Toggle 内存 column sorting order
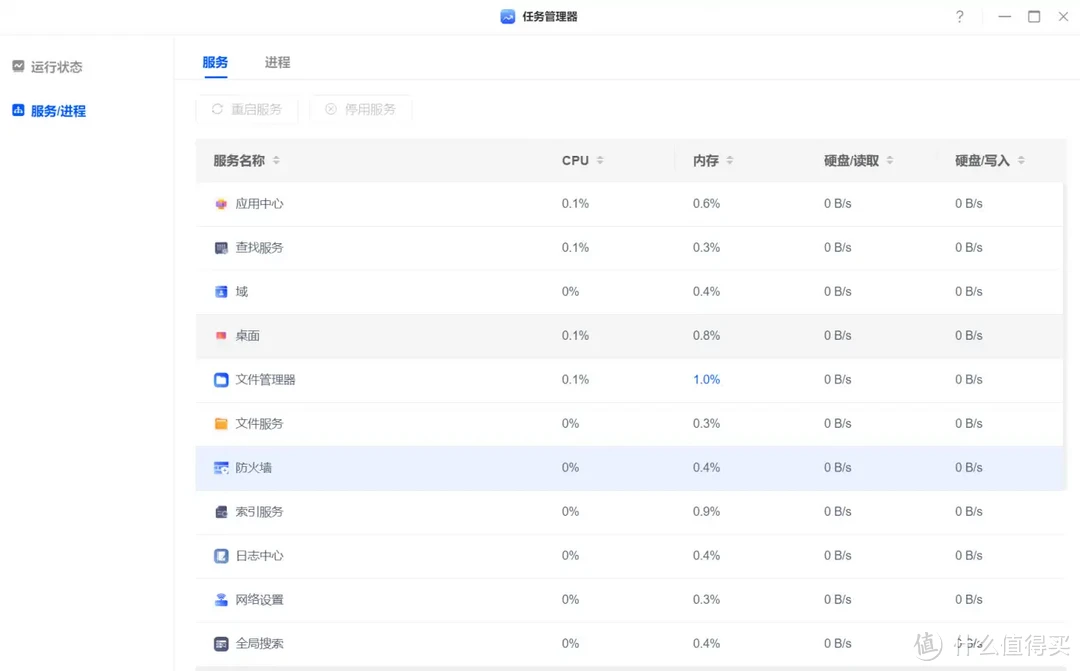 pyautogui.click(x=729, y=159)
